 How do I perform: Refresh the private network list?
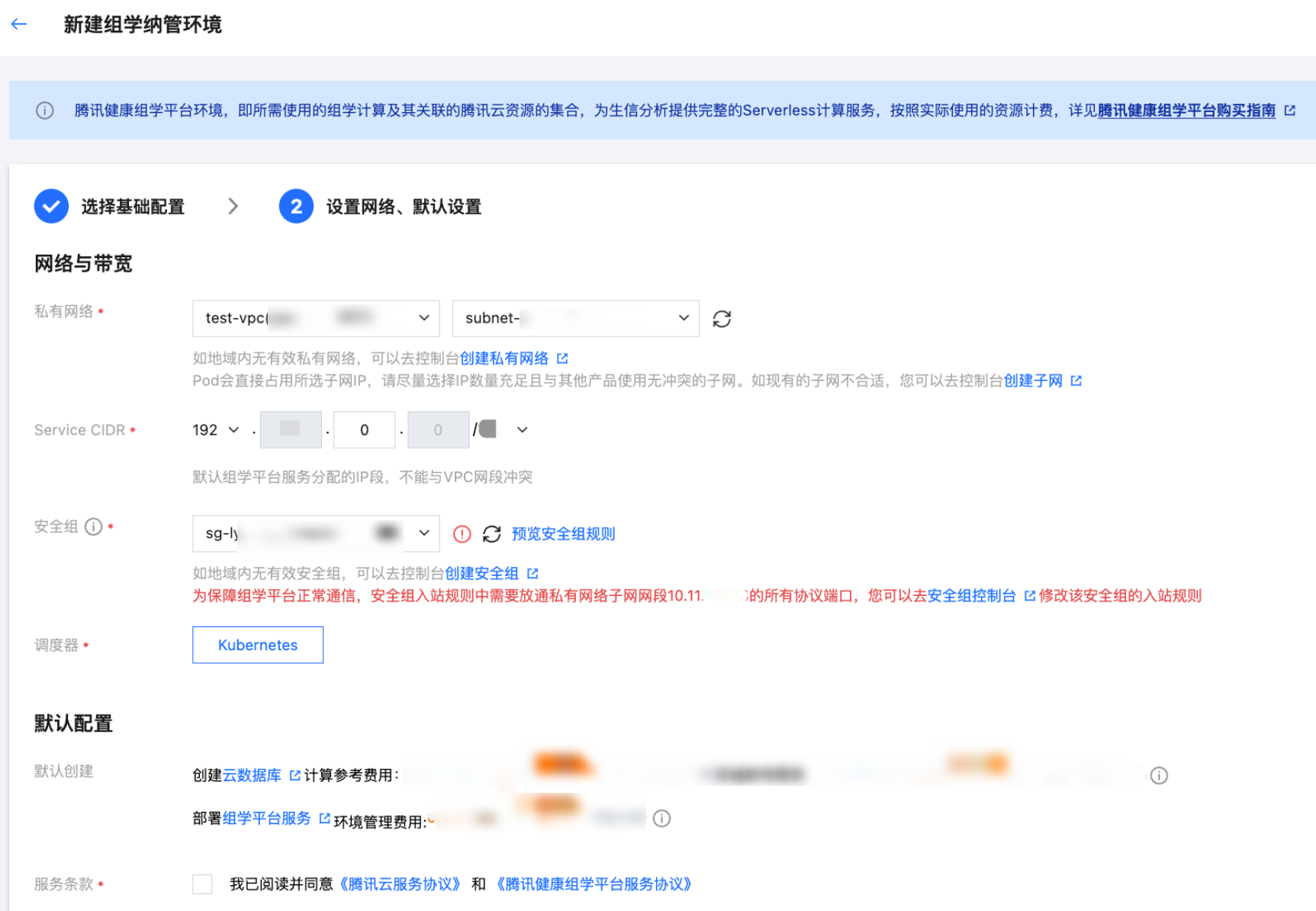[722, 319]
